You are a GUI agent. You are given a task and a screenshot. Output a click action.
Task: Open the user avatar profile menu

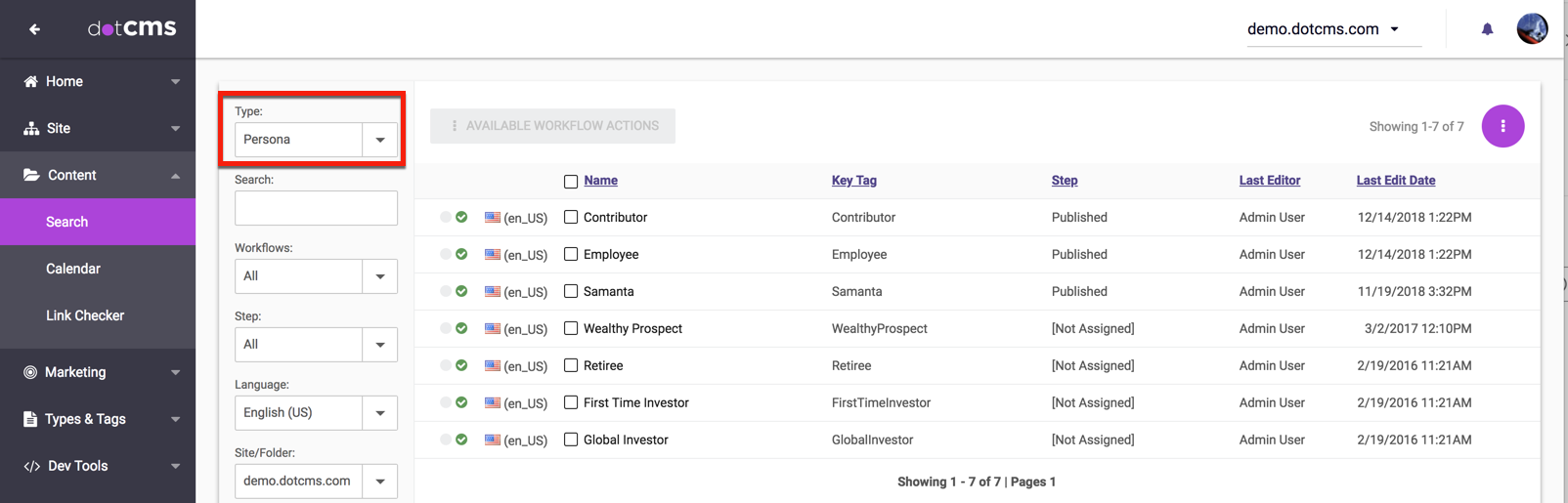pos(1531,29)
